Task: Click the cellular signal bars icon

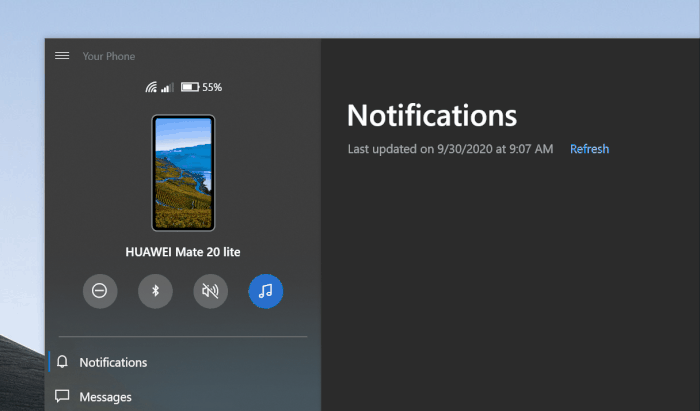Action: tap(167, 87)
